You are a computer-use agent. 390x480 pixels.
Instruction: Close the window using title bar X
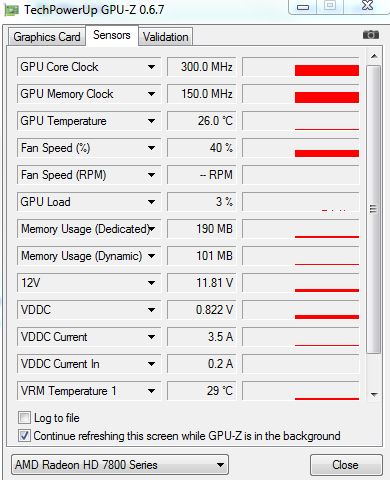[367, 6]
